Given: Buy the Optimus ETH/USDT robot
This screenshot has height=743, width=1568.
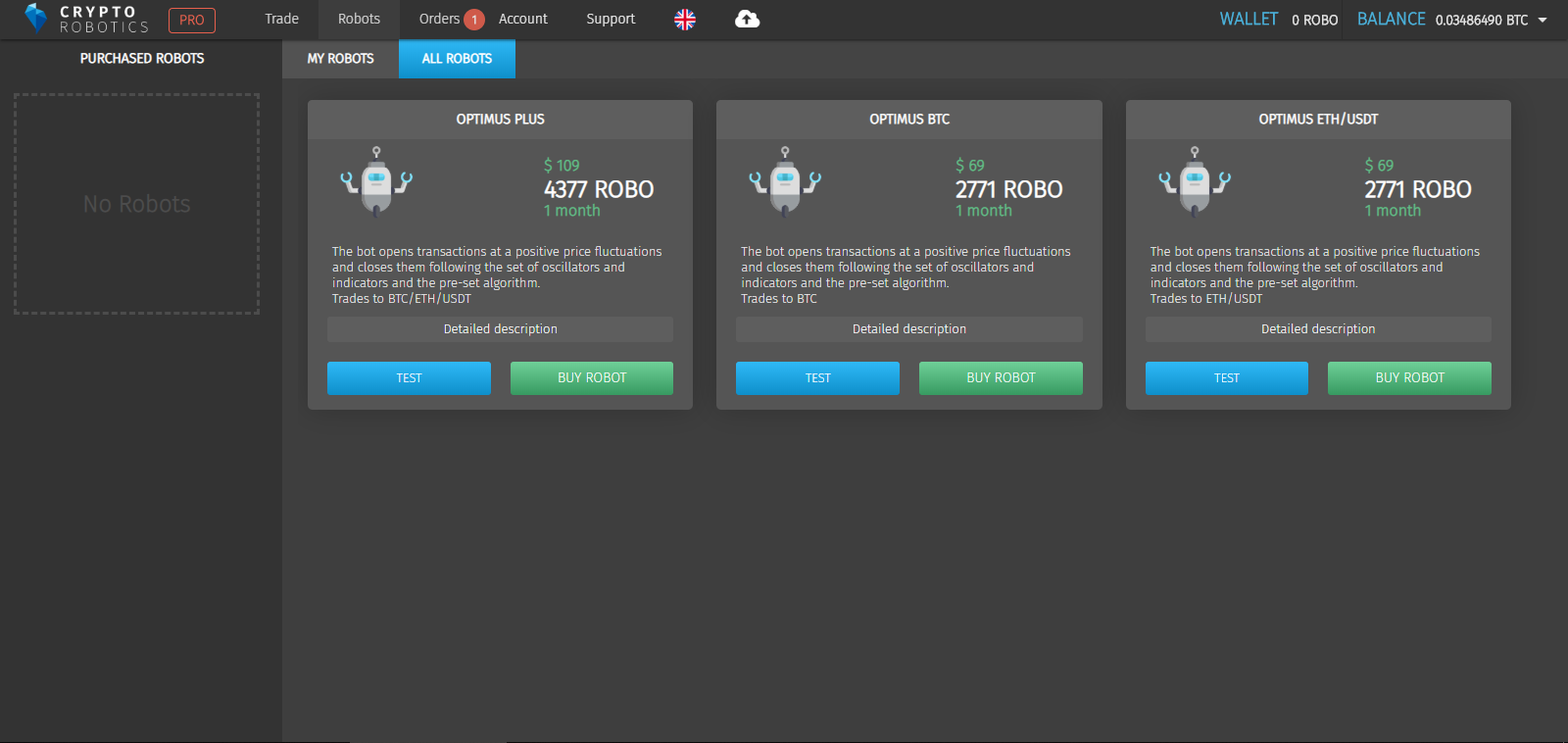Looking at the screenshot, I should tap(1409, 378).
